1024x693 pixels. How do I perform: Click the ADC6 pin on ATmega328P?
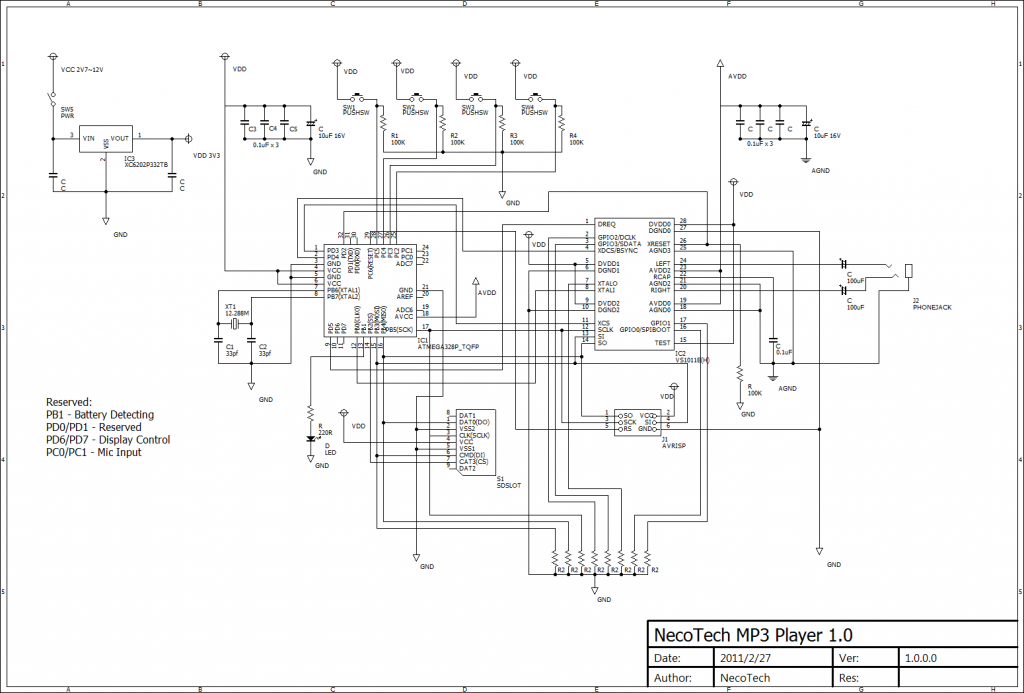[405, 310]
